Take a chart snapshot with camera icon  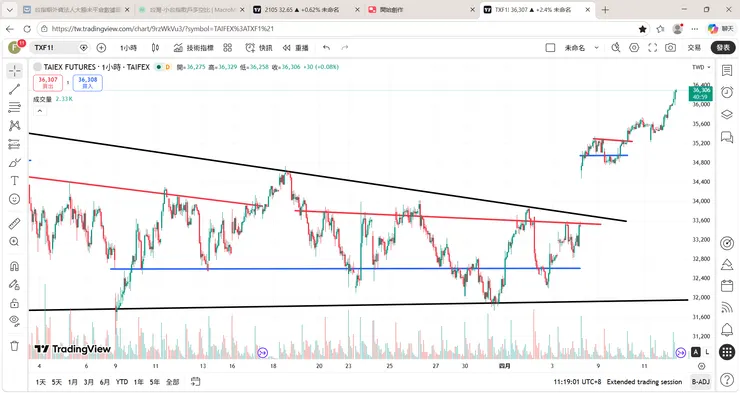671,48
